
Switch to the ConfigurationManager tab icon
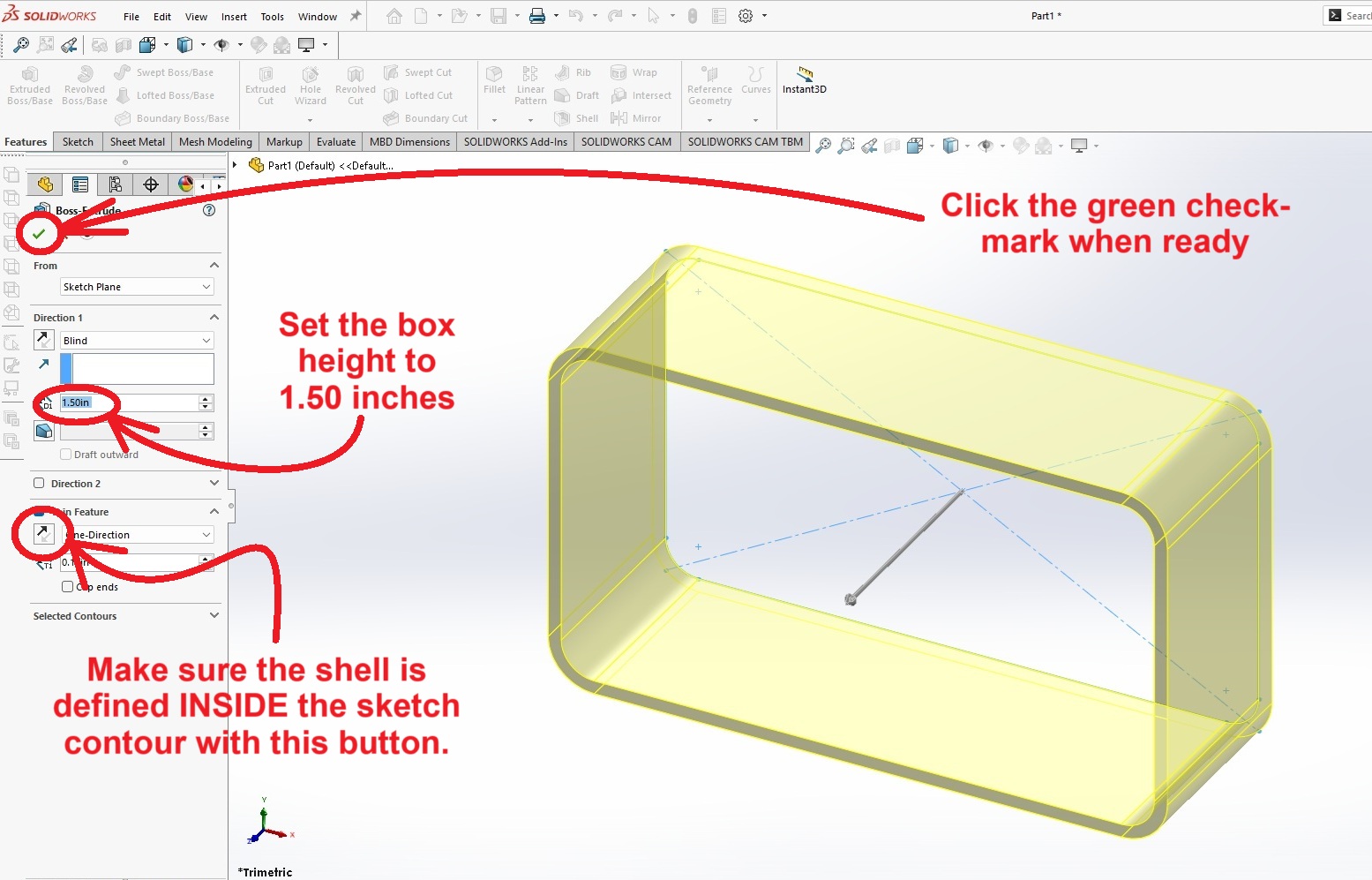(x=115, y=184)
